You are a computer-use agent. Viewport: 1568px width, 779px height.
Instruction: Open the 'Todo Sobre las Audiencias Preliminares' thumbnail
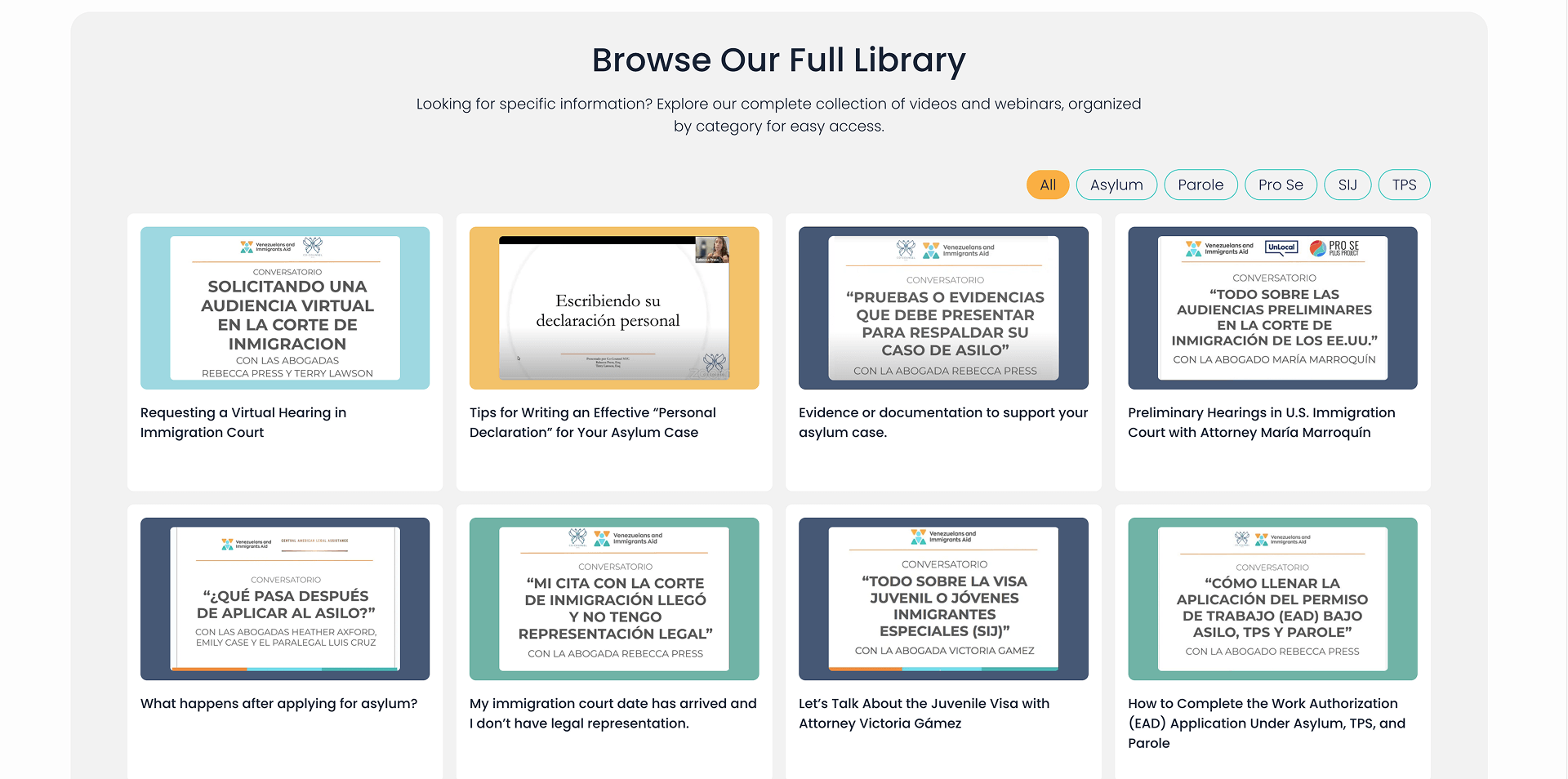pos(1272,308)
